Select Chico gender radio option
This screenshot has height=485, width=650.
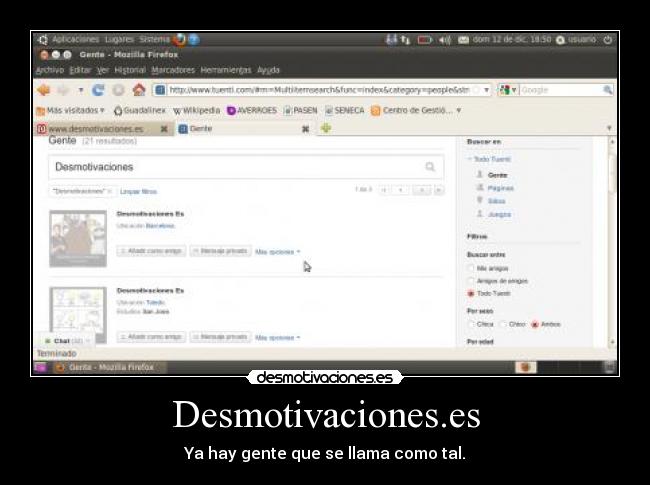point(503,324)
